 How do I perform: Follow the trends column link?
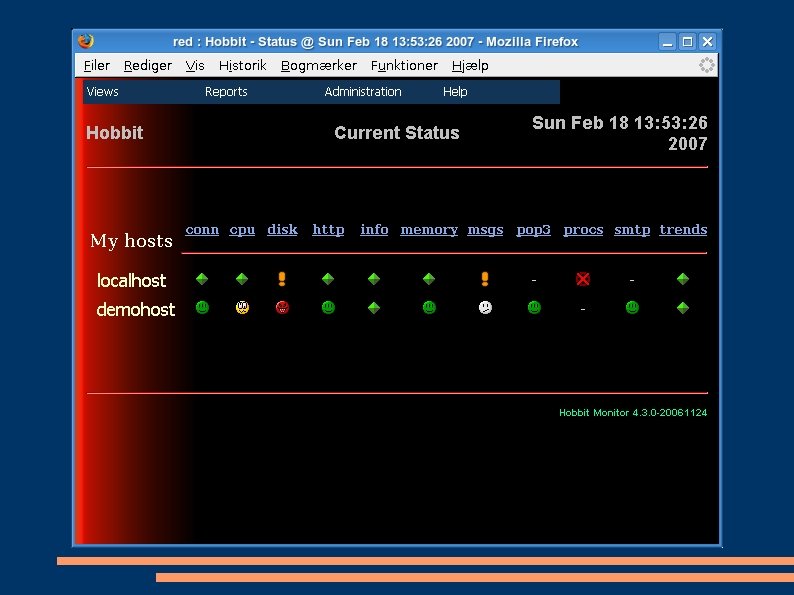(683, 229)
